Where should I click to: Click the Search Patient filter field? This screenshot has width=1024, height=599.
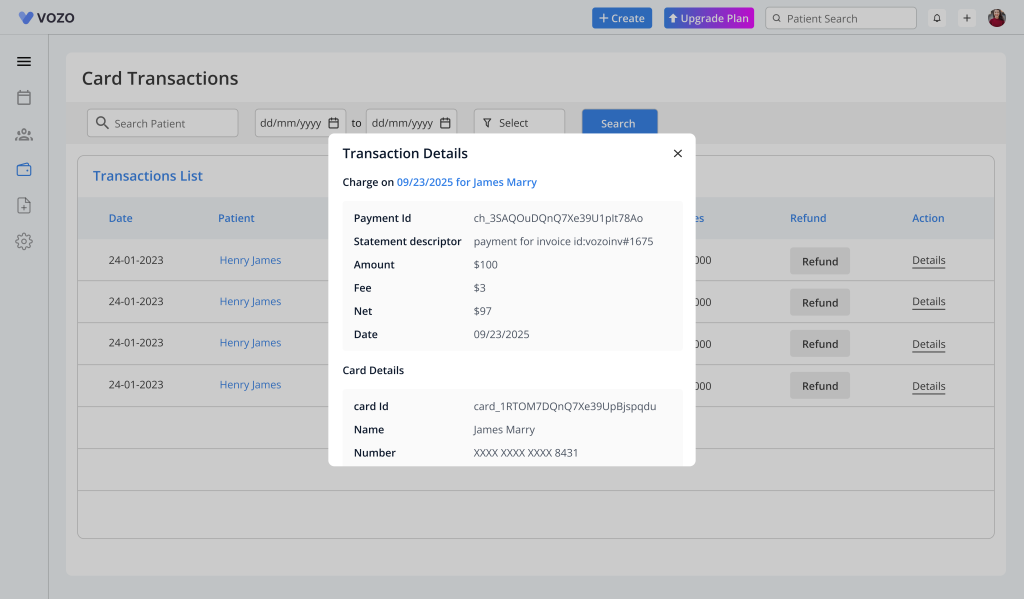coord(163,123)
